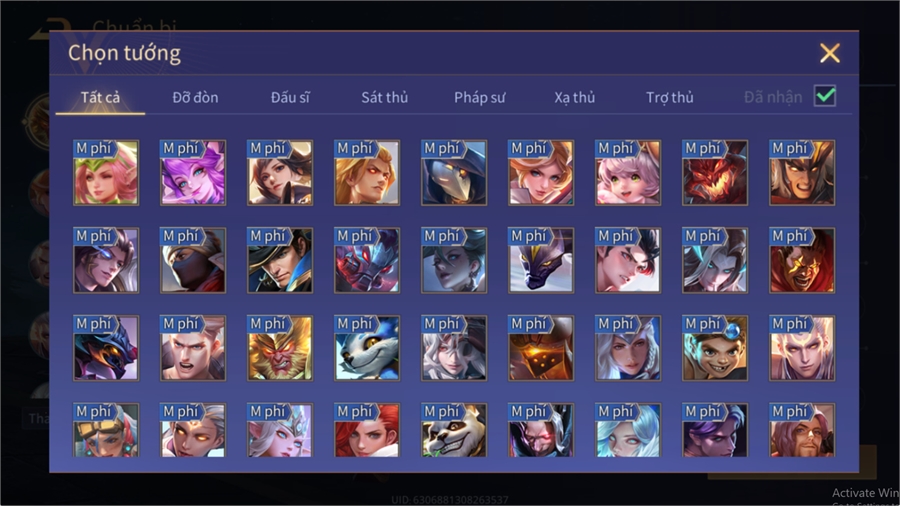Screen dimensions: 900x506
Task: Select the light-blue haired girl hero
Action: point(628,430)
